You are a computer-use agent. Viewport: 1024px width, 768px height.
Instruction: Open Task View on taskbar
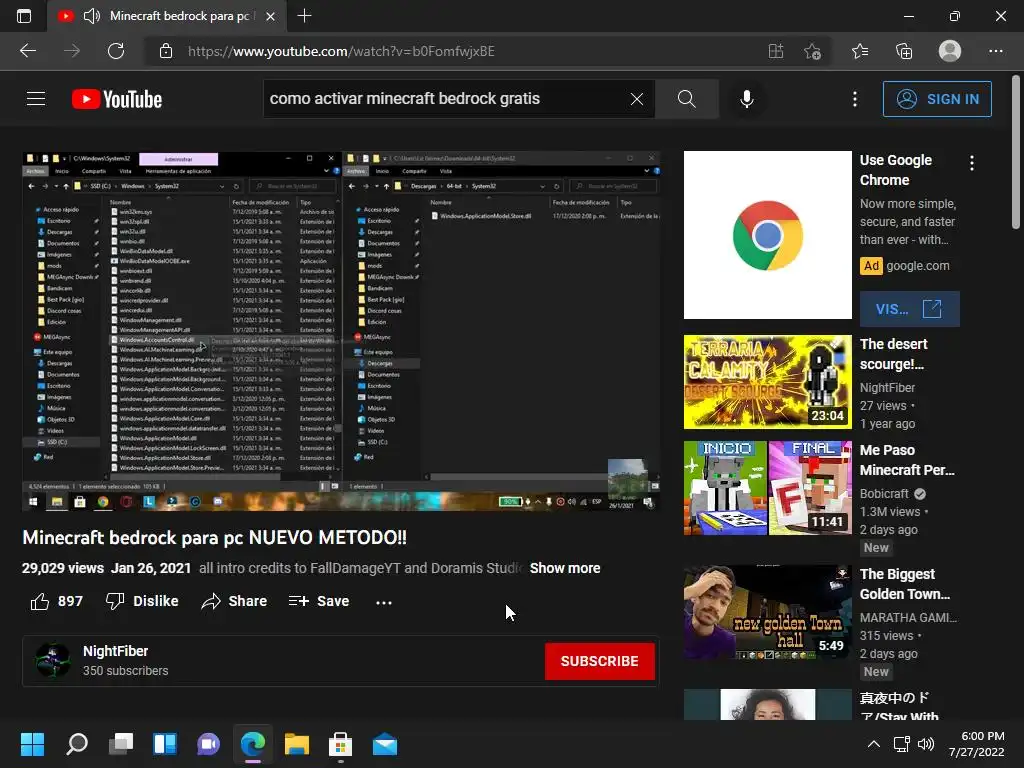coord(121,744)
